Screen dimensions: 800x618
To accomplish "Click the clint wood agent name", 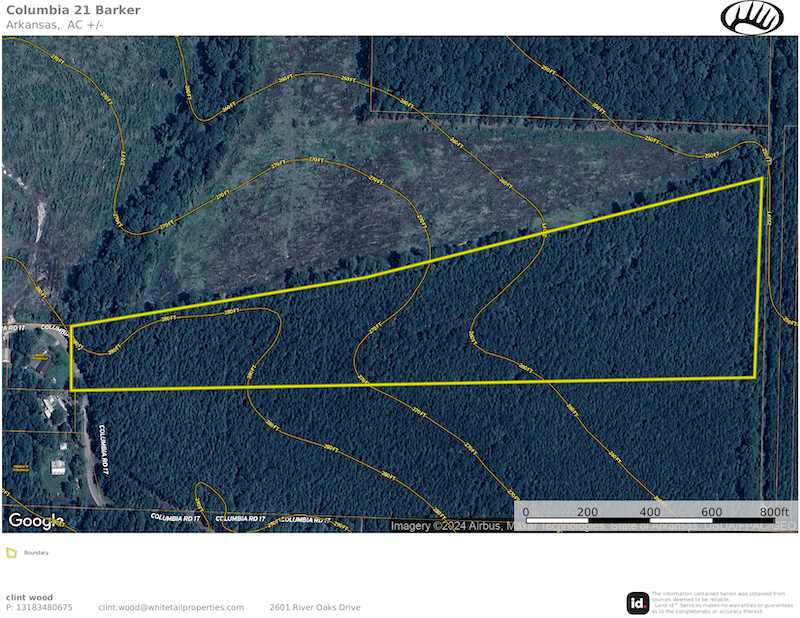I will (29, 597).
